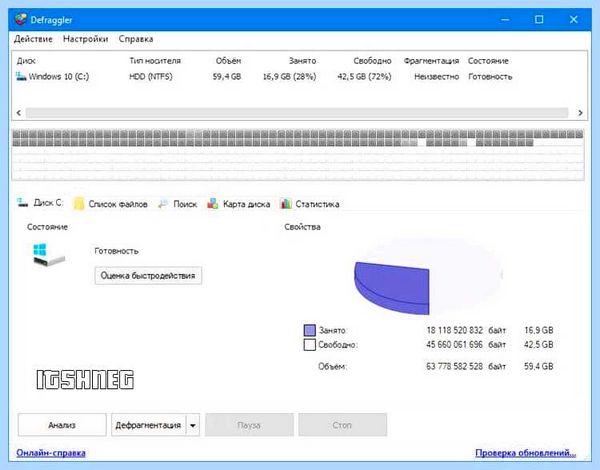Click the 18 118 520 832 байт value

pos(466,330)
